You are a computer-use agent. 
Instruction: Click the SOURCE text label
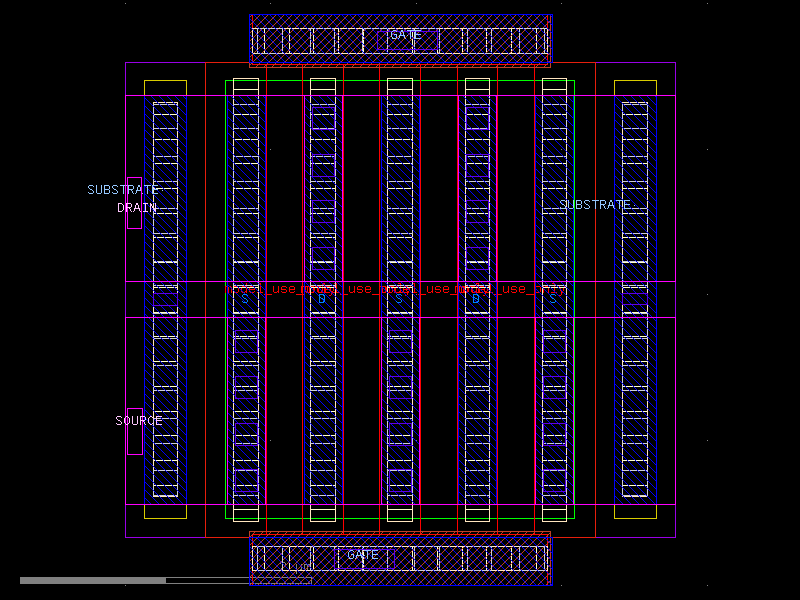tap(139, 420)
